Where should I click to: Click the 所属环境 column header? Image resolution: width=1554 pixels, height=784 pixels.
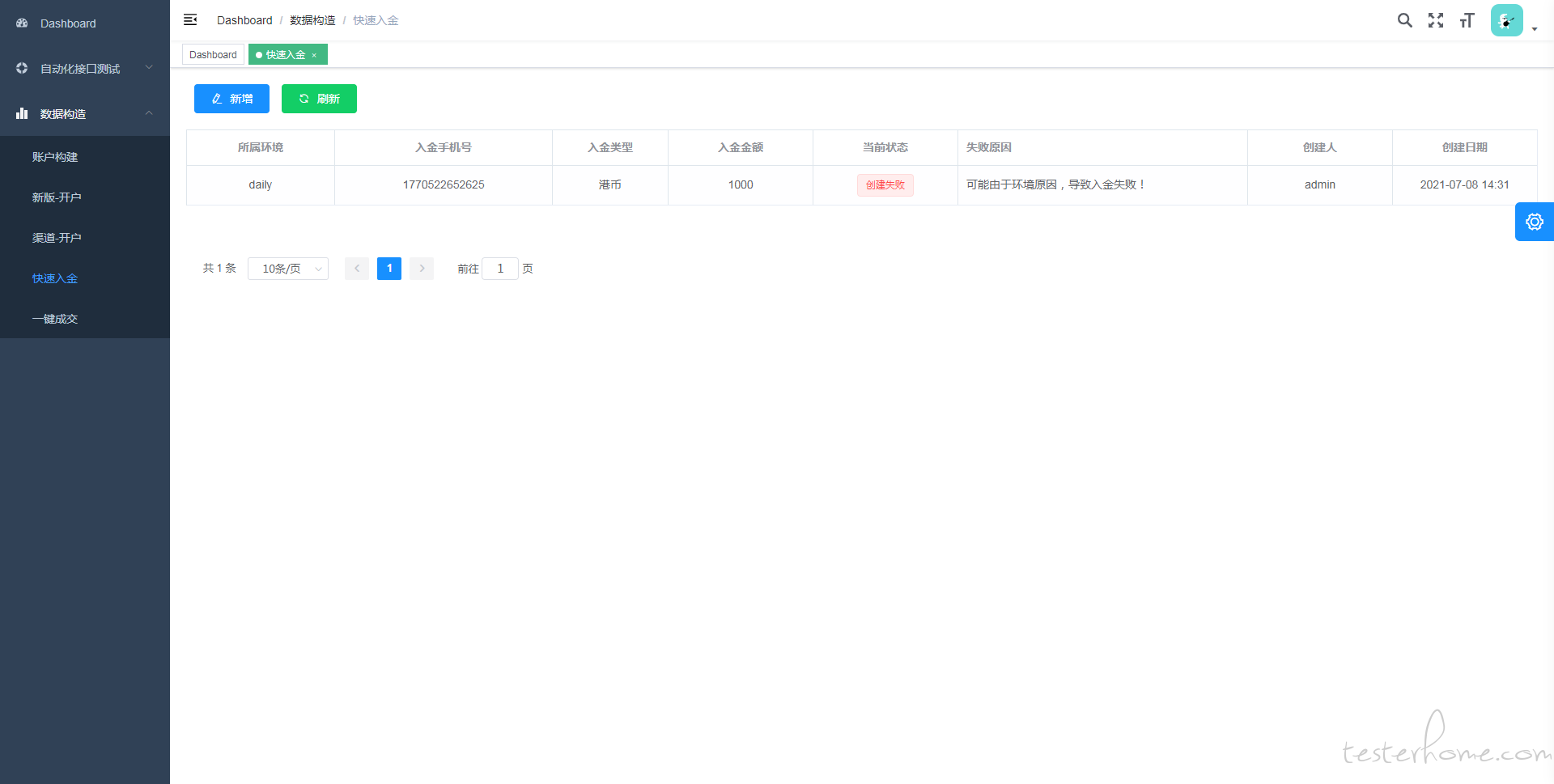[261, 147]
